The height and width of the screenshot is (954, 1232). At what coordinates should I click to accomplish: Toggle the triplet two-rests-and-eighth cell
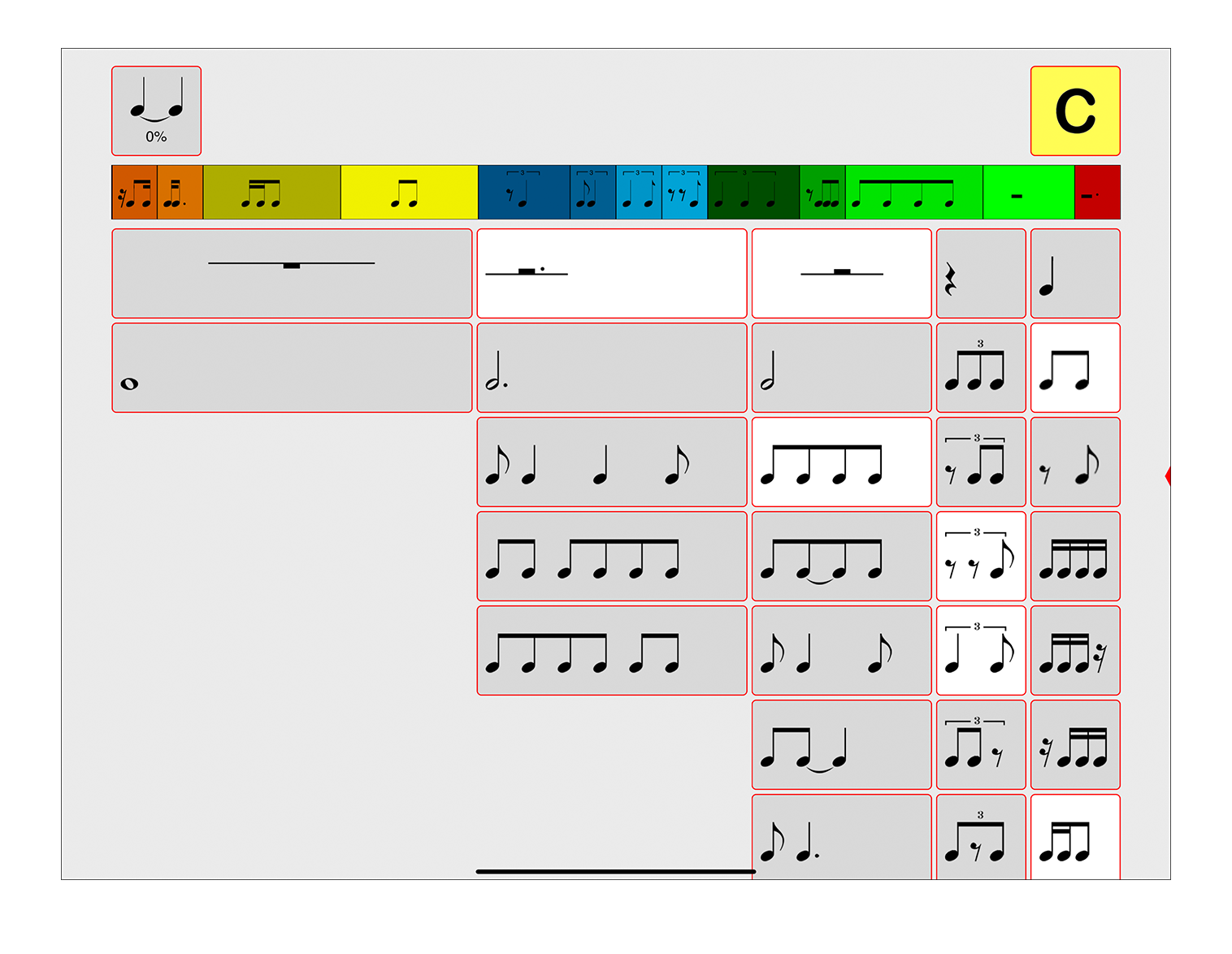981,556
